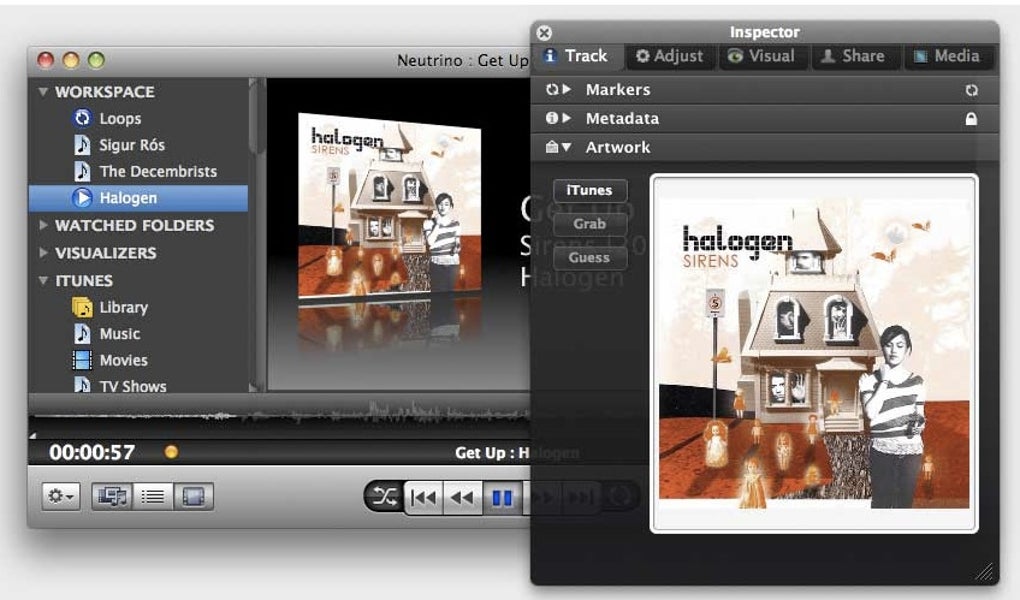This screenshot has width=1020, height=600.
Task: Toggle shuffle playback
Action: pos(384,498)
